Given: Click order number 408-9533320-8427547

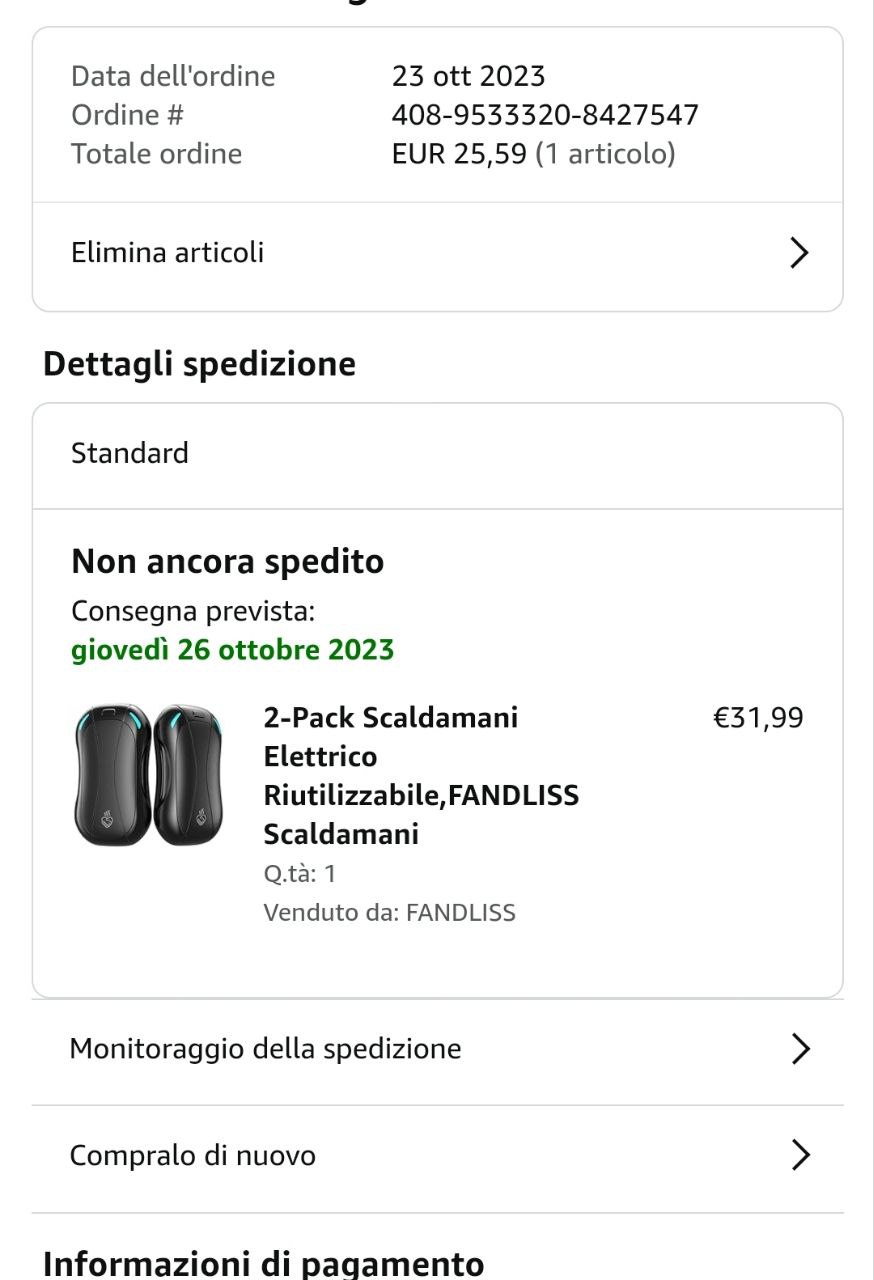Looking at the screenshot, I should (x=545, y=115).
